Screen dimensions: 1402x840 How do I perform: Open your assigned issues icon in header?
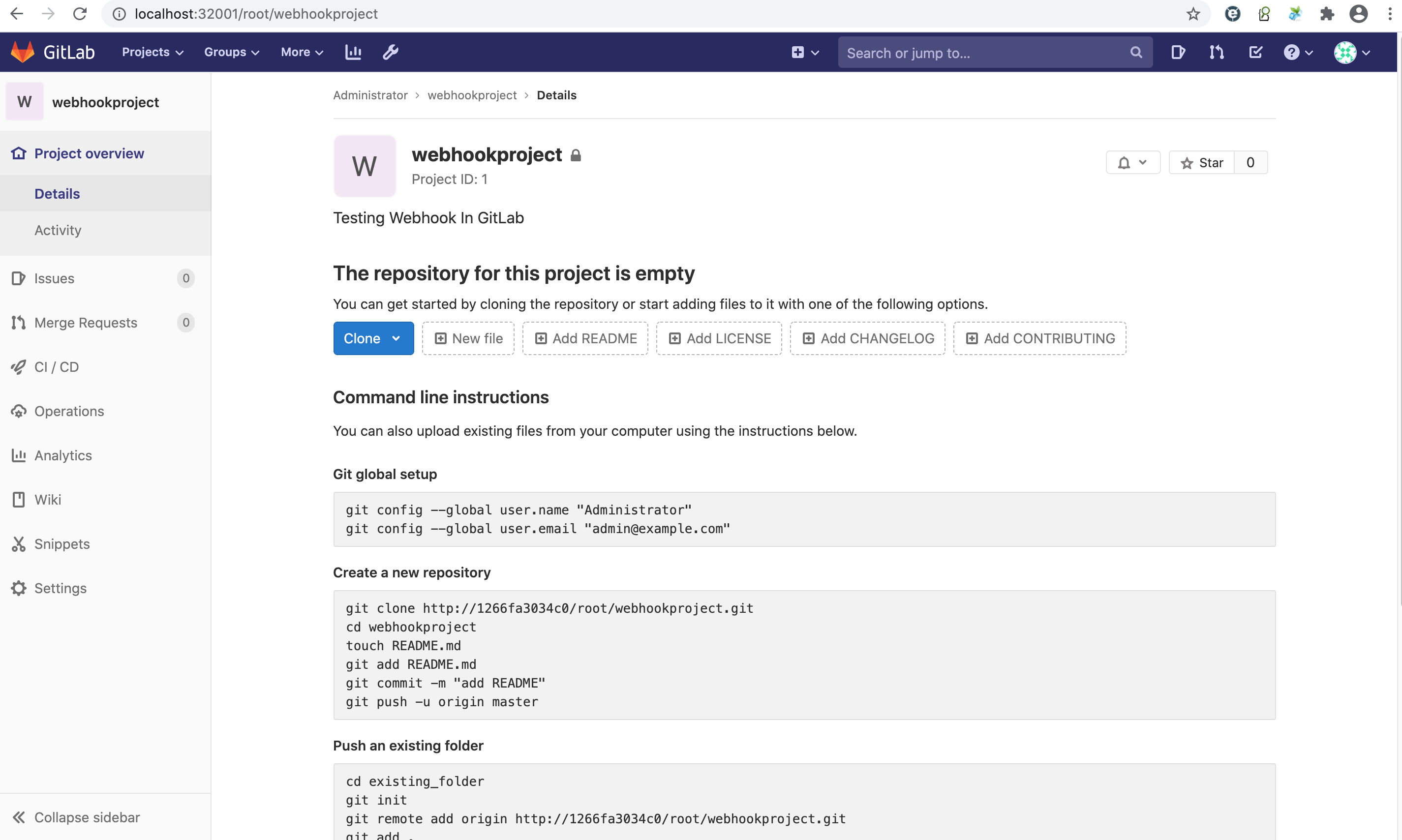pos(1178,52)
